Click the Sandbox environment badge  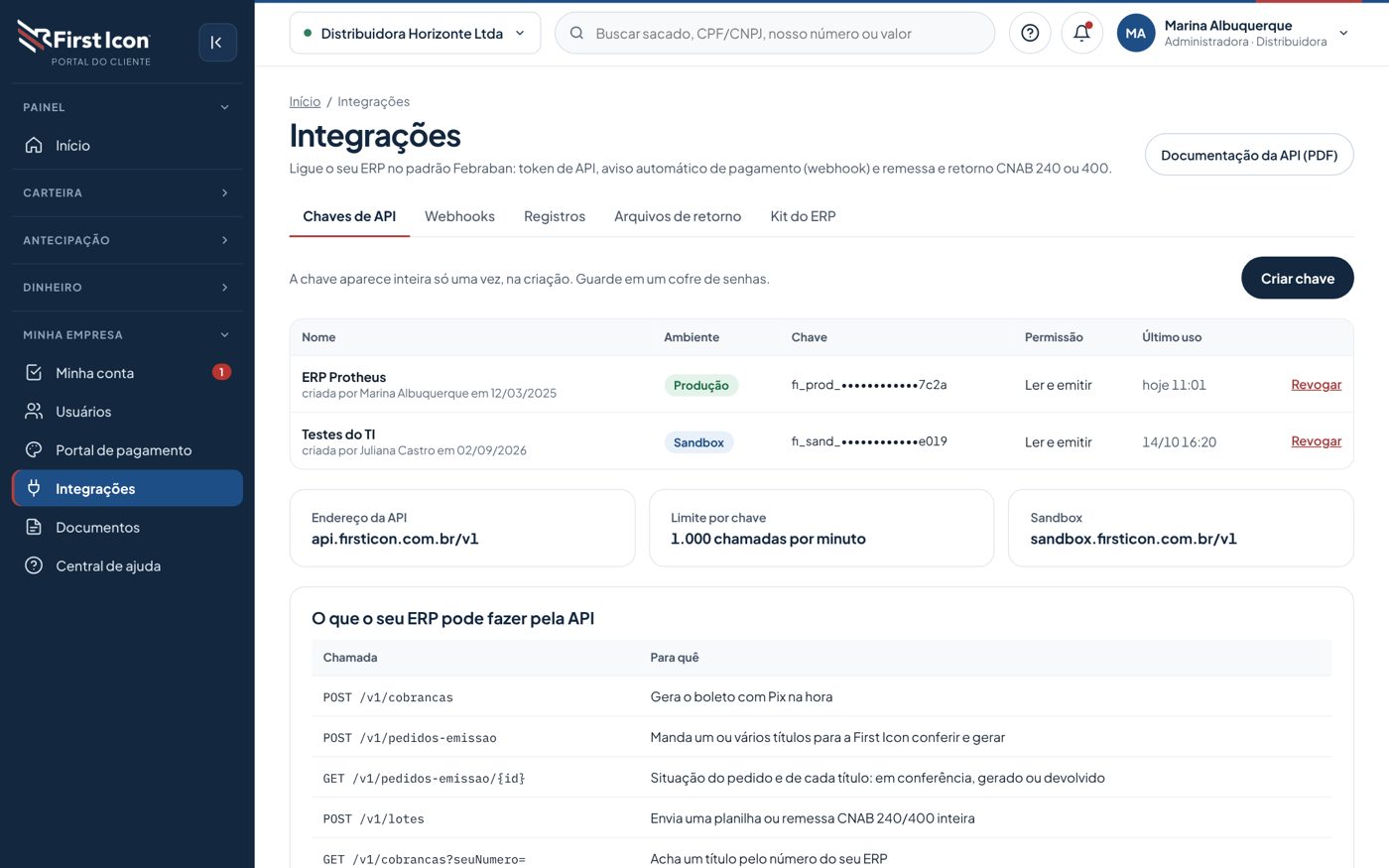[x=698, y=442]
